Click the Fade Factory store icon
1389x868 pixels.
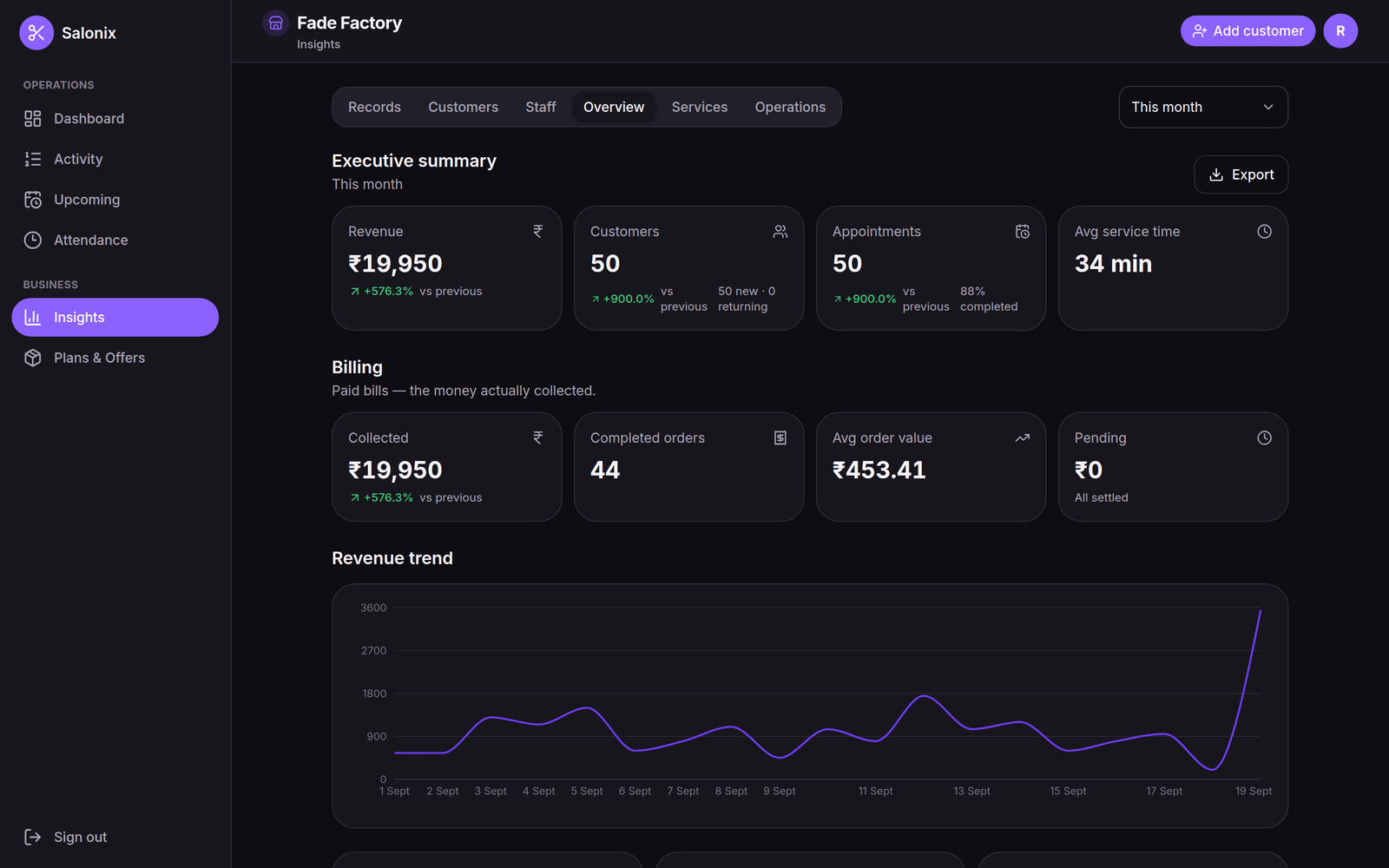(276, 23)
